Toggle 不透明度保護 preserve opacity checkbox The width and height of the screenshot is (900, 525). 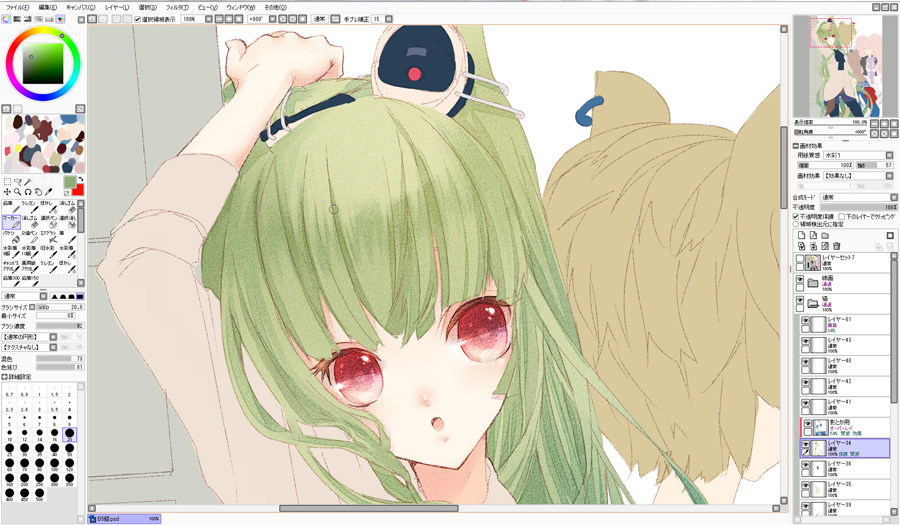click(x=796, y=217)
